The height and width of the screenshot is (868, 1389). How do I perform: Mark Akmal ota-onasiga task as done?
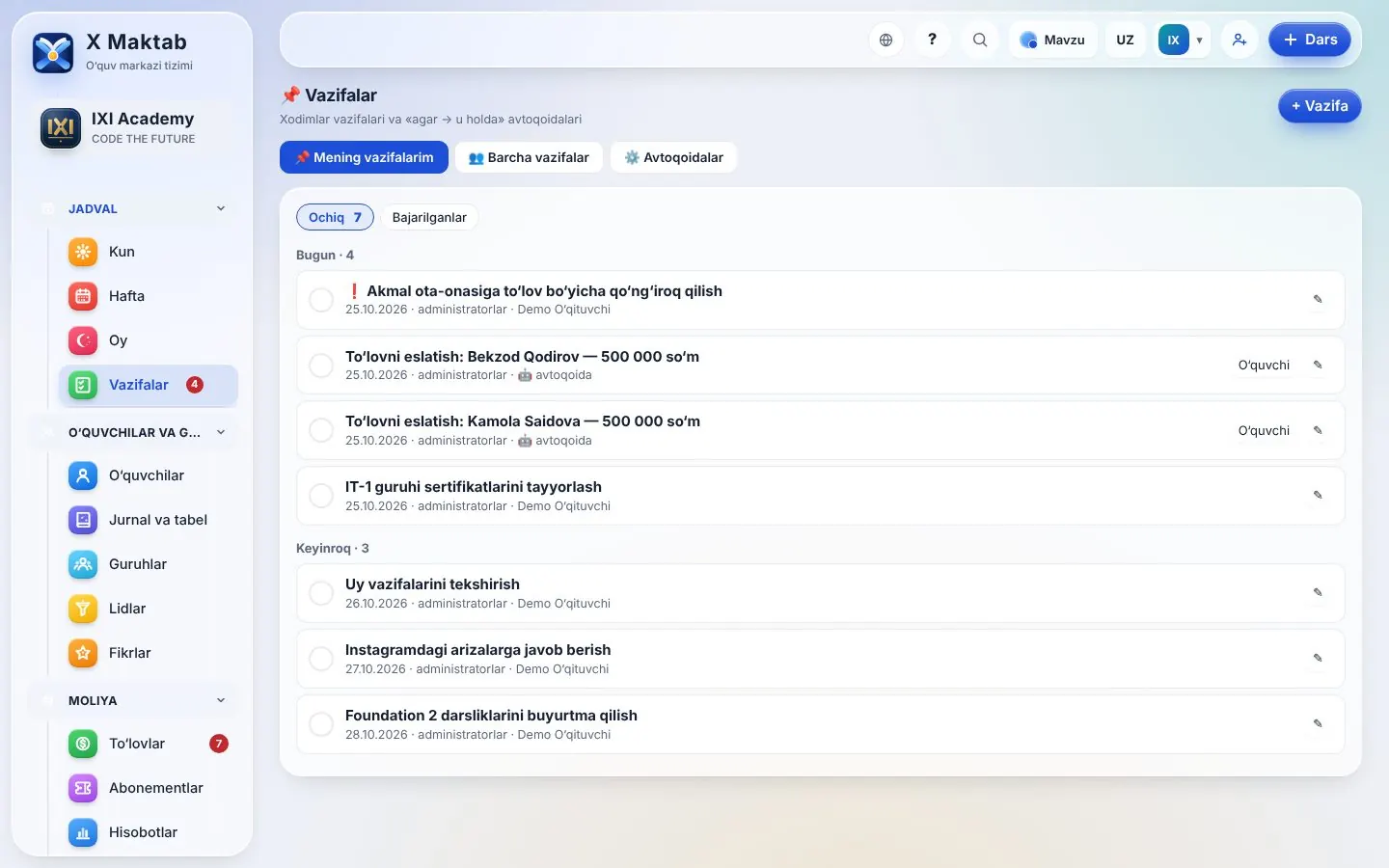(x=321, y=300)
